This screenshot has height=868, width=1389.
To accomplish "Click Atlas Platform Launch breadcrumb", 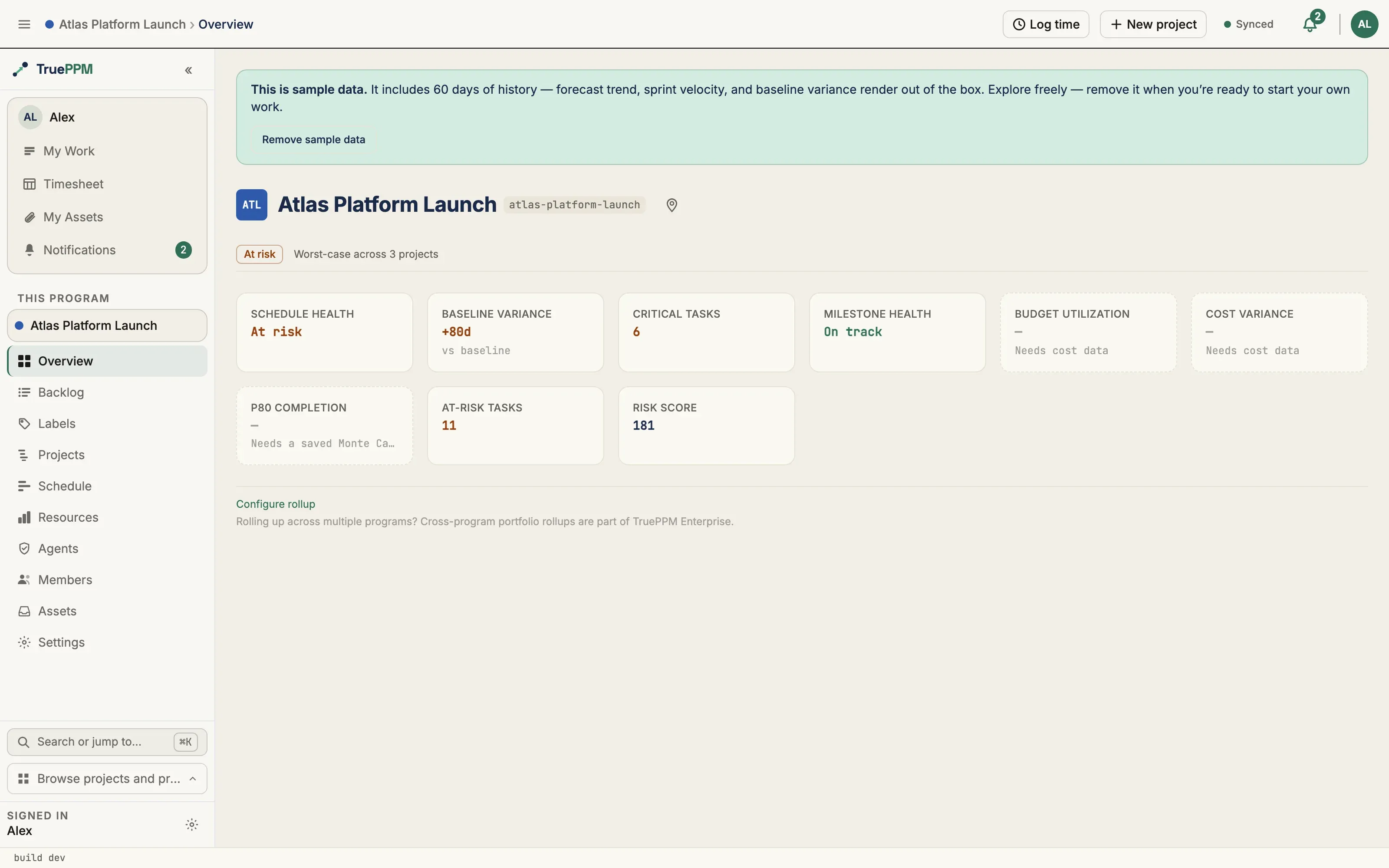I will click(x=122, y=24).
